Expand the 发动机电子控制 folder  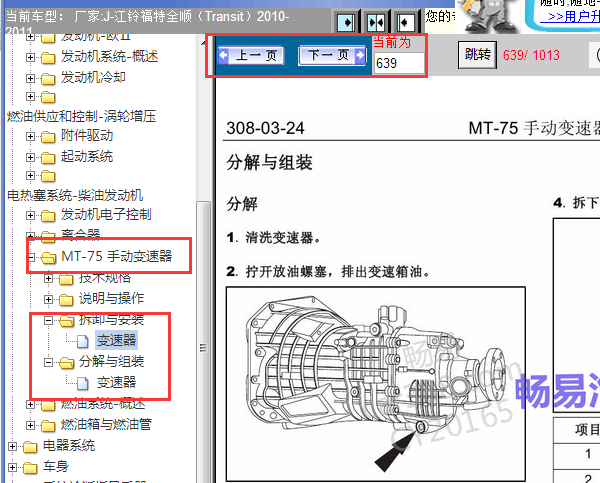pyautogui.click(x=30, y=215)
